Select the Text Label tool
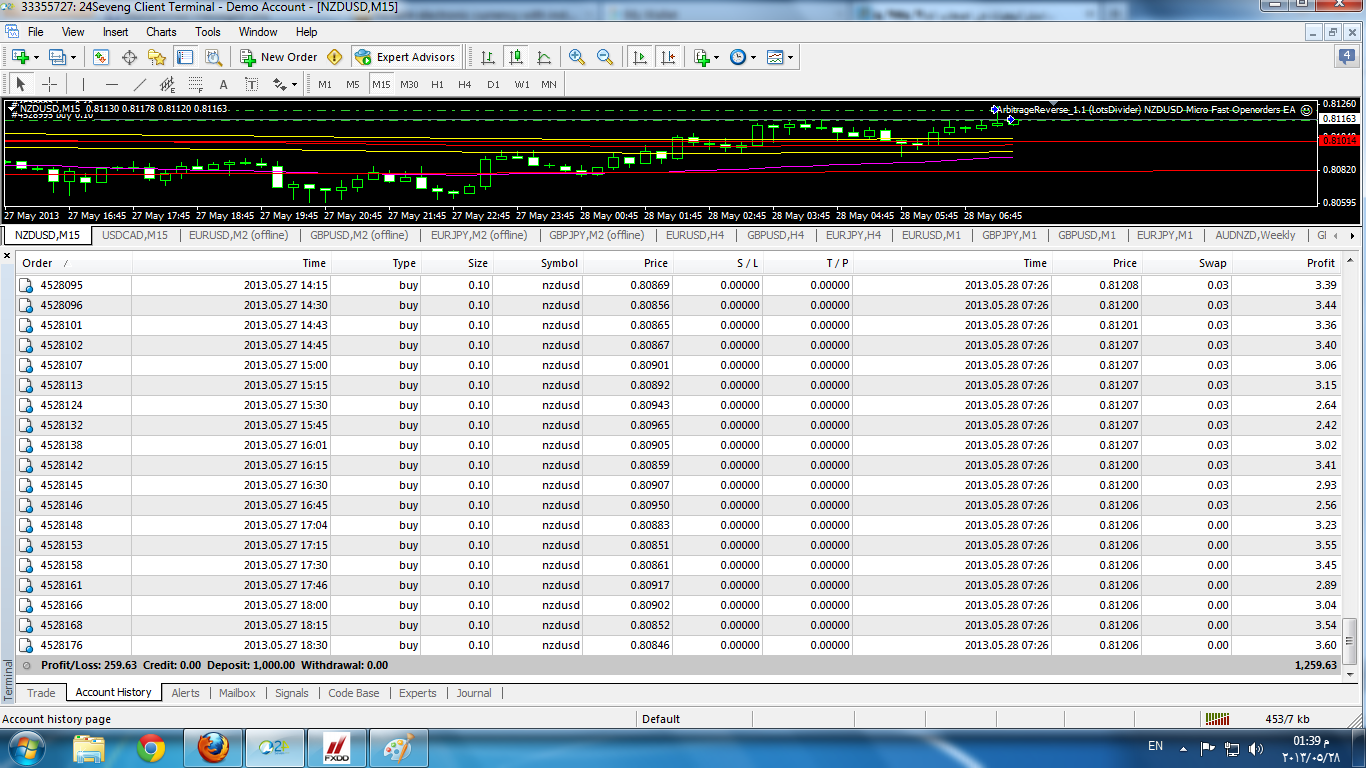Screen dimensions: 1366x768 coord(251,84)
